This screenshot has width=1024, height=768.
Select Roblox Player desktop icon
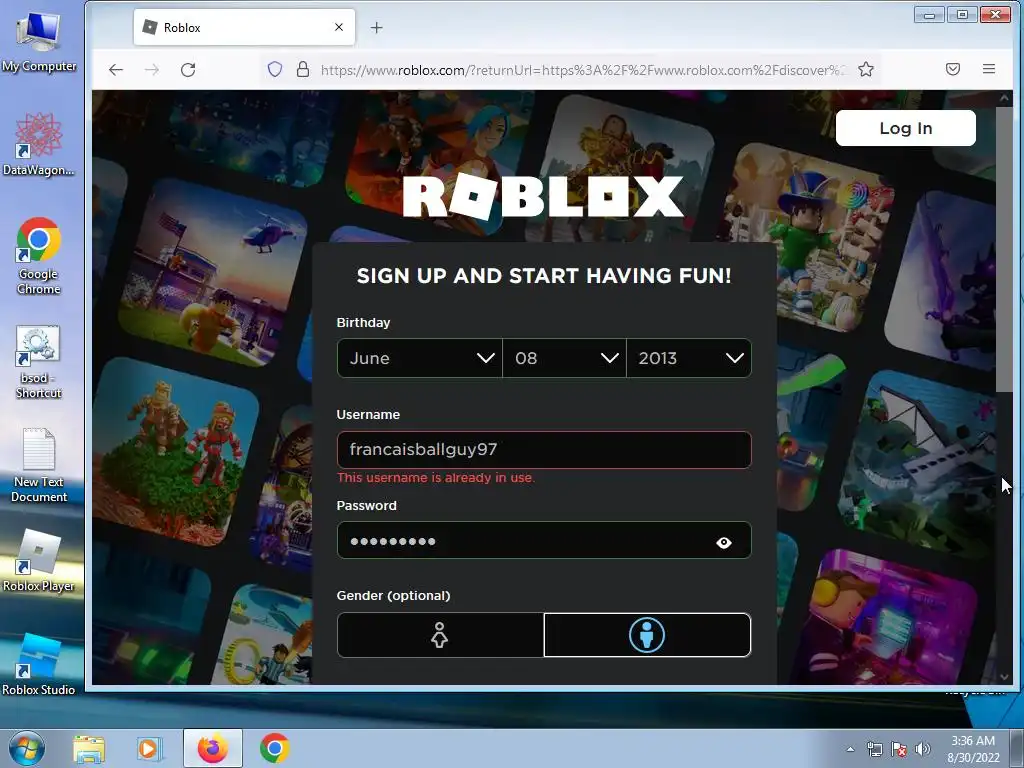point(39,560)
